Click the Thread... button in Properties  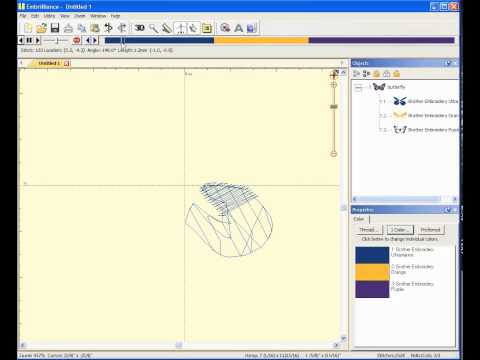[368, 230]
